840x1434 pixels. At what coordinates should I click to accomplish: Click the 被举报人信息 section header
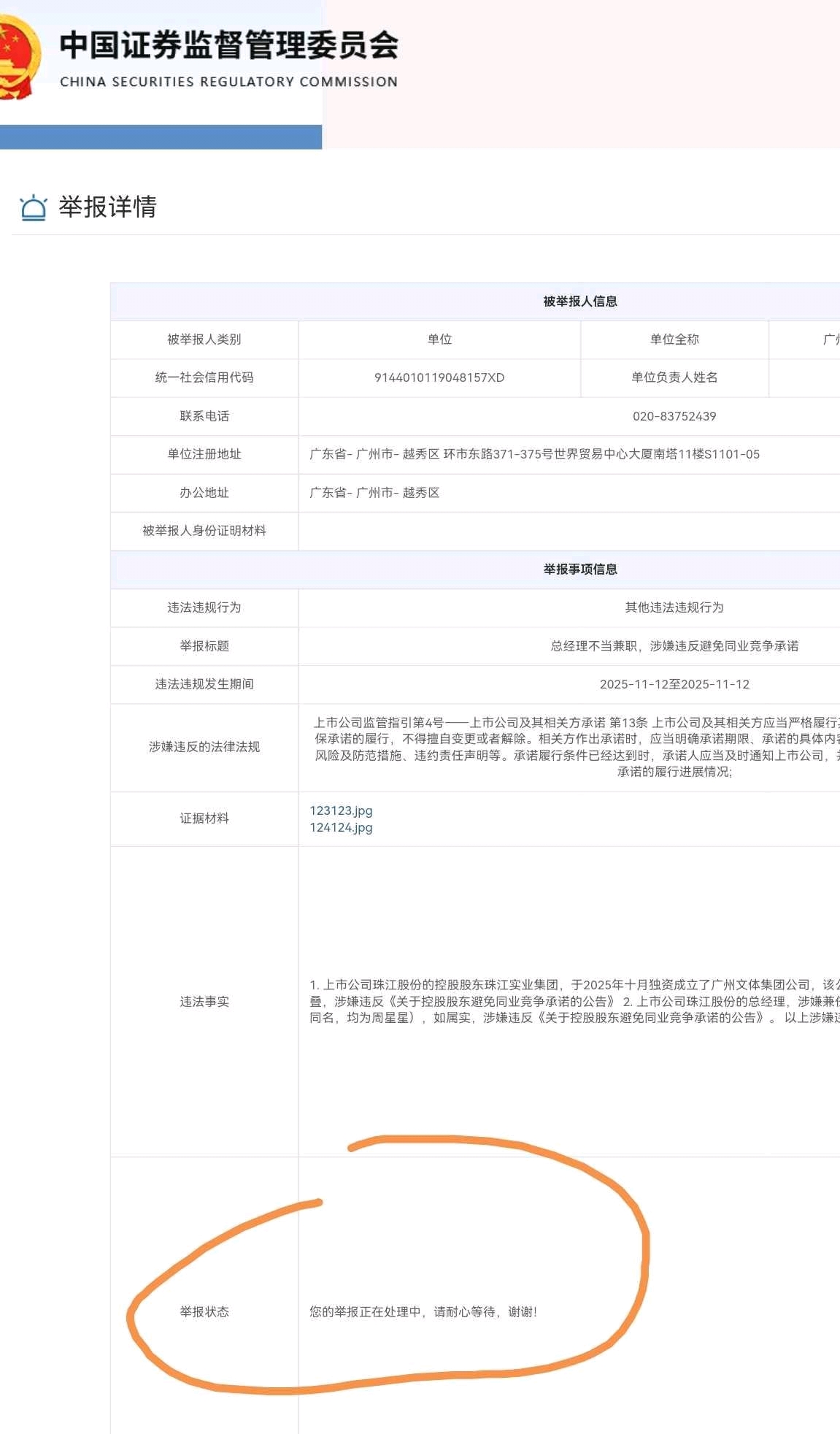click(580, 302)
